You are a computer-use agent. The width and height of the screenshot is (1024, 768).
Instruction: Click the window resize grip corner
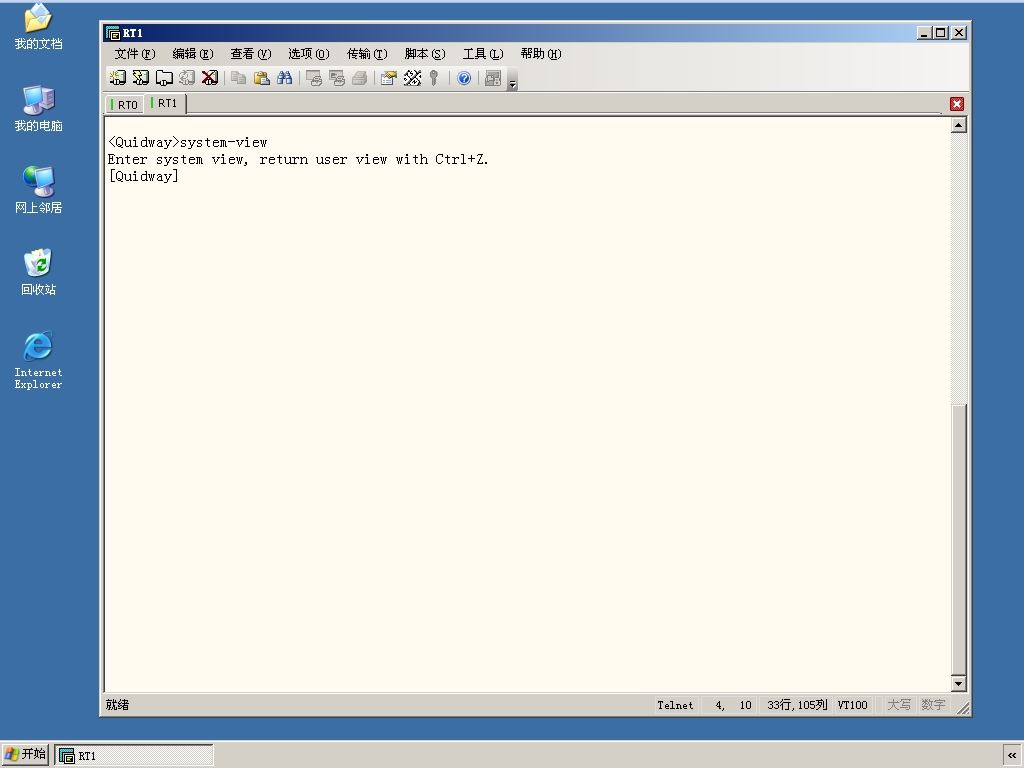click(x=963, y=708)
